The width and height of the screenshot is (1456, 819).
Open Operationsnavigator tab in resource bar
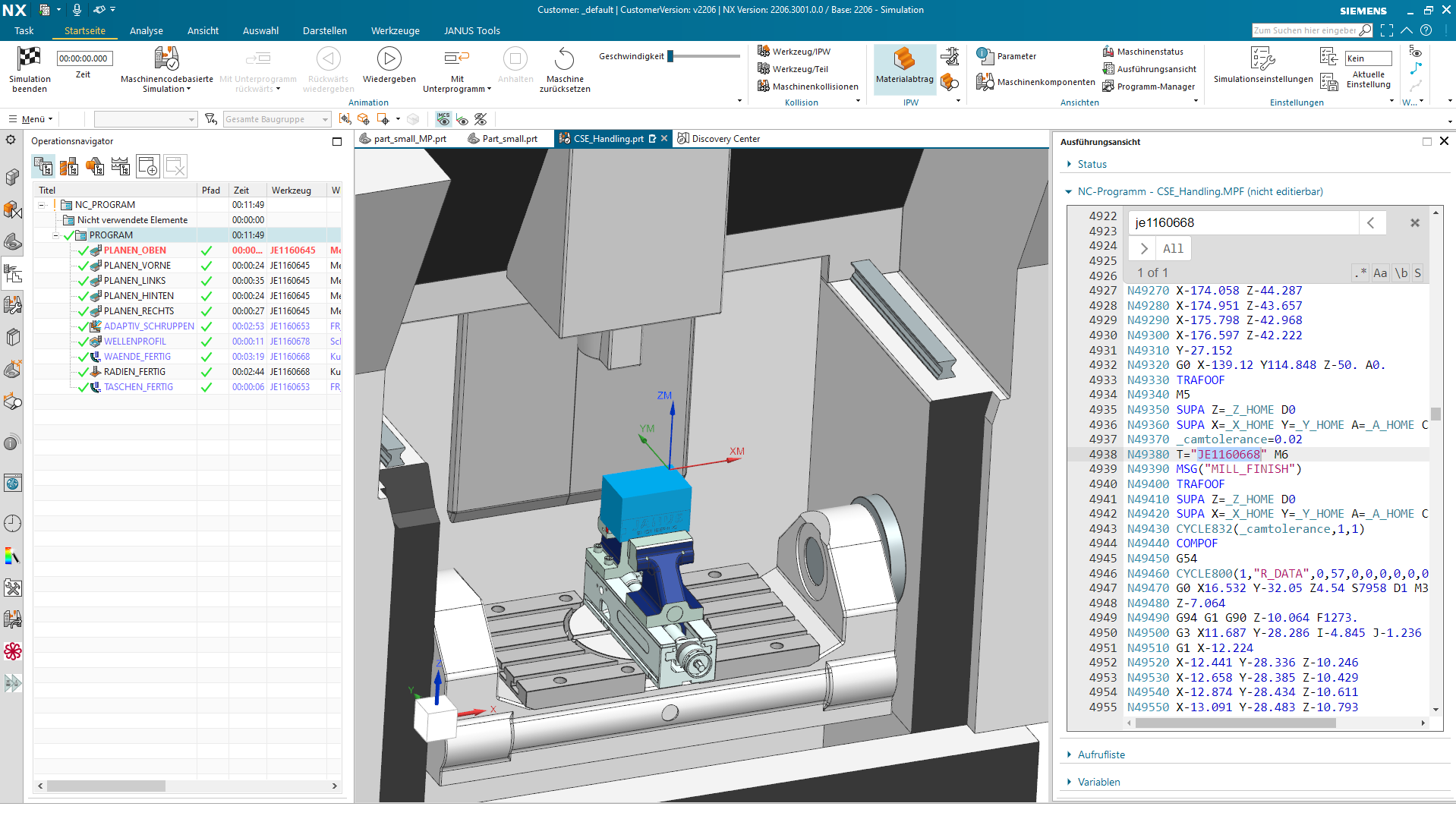coord(13,273)
